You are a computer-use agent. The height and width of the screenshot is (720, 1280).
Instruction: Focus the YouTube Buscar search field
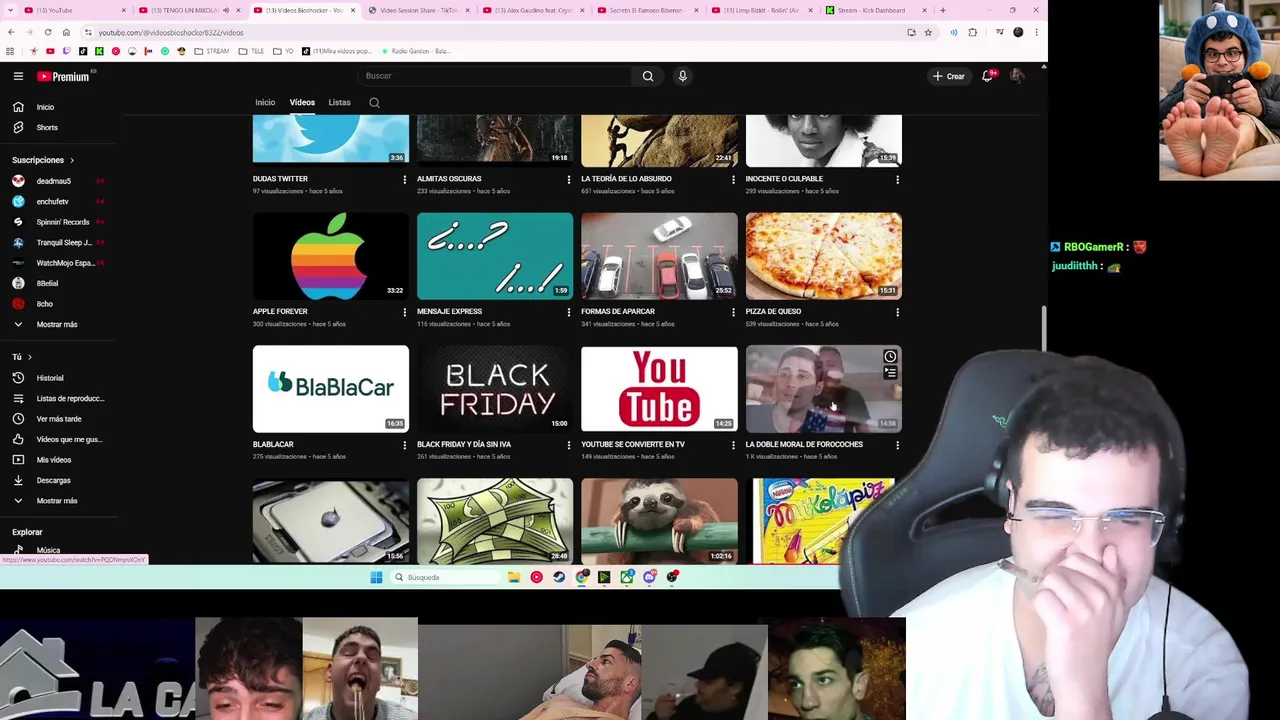[495, 76]
